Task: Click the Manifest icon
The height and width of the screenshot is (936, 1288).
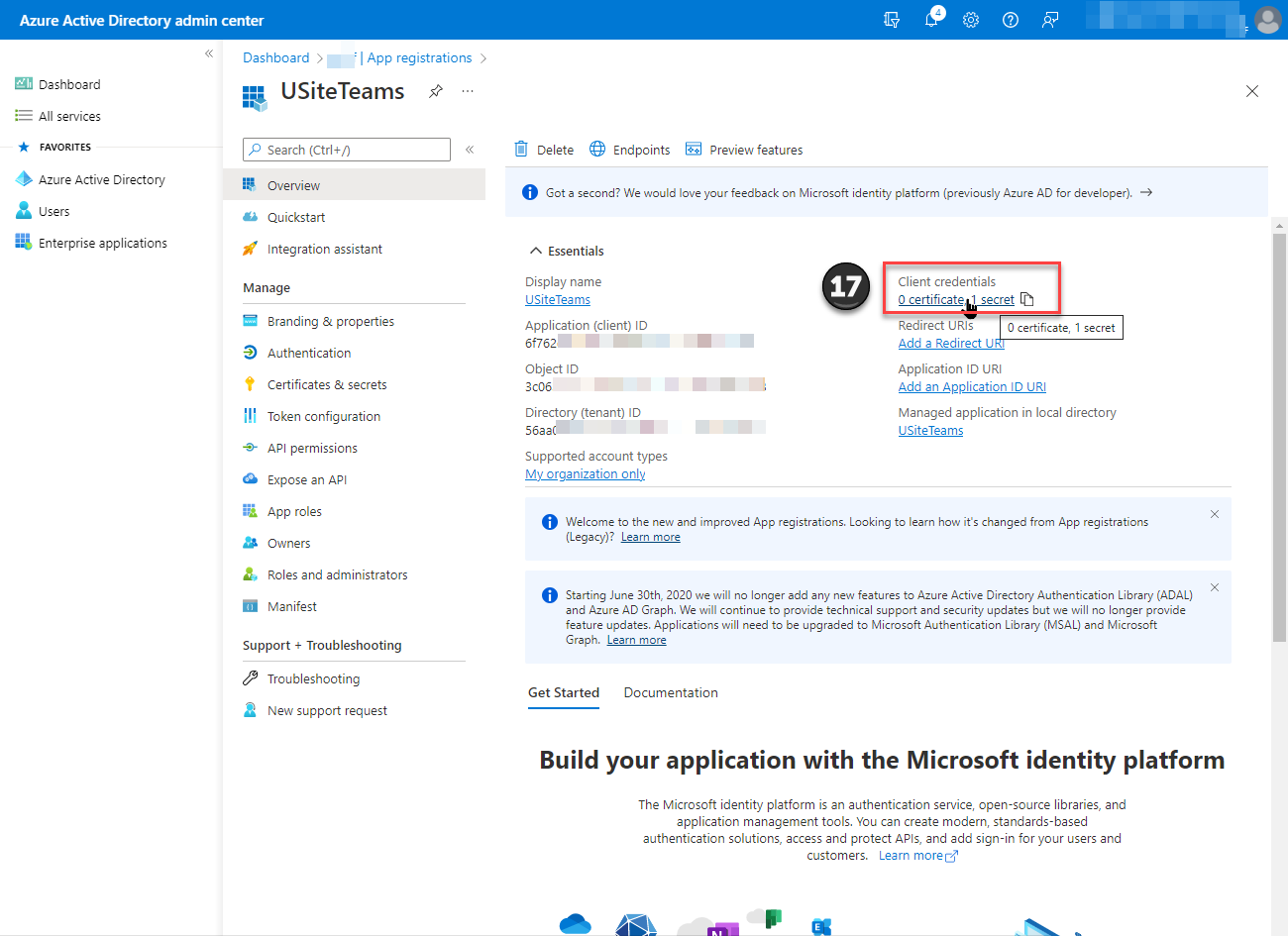Action: [250, 606]
